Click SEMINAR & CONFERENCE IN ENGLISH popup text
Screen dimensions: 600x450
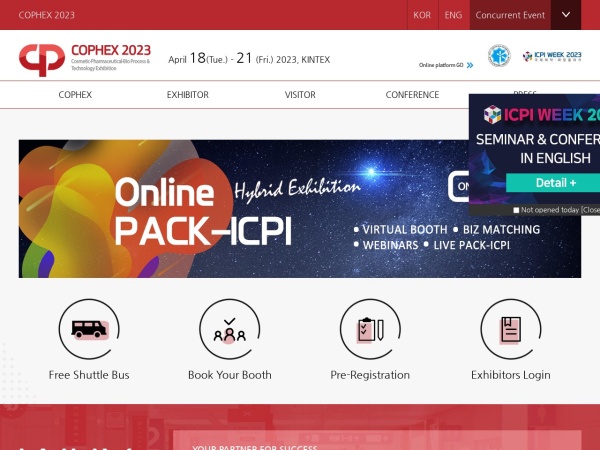pyautogui.click(x=538, y=148)
